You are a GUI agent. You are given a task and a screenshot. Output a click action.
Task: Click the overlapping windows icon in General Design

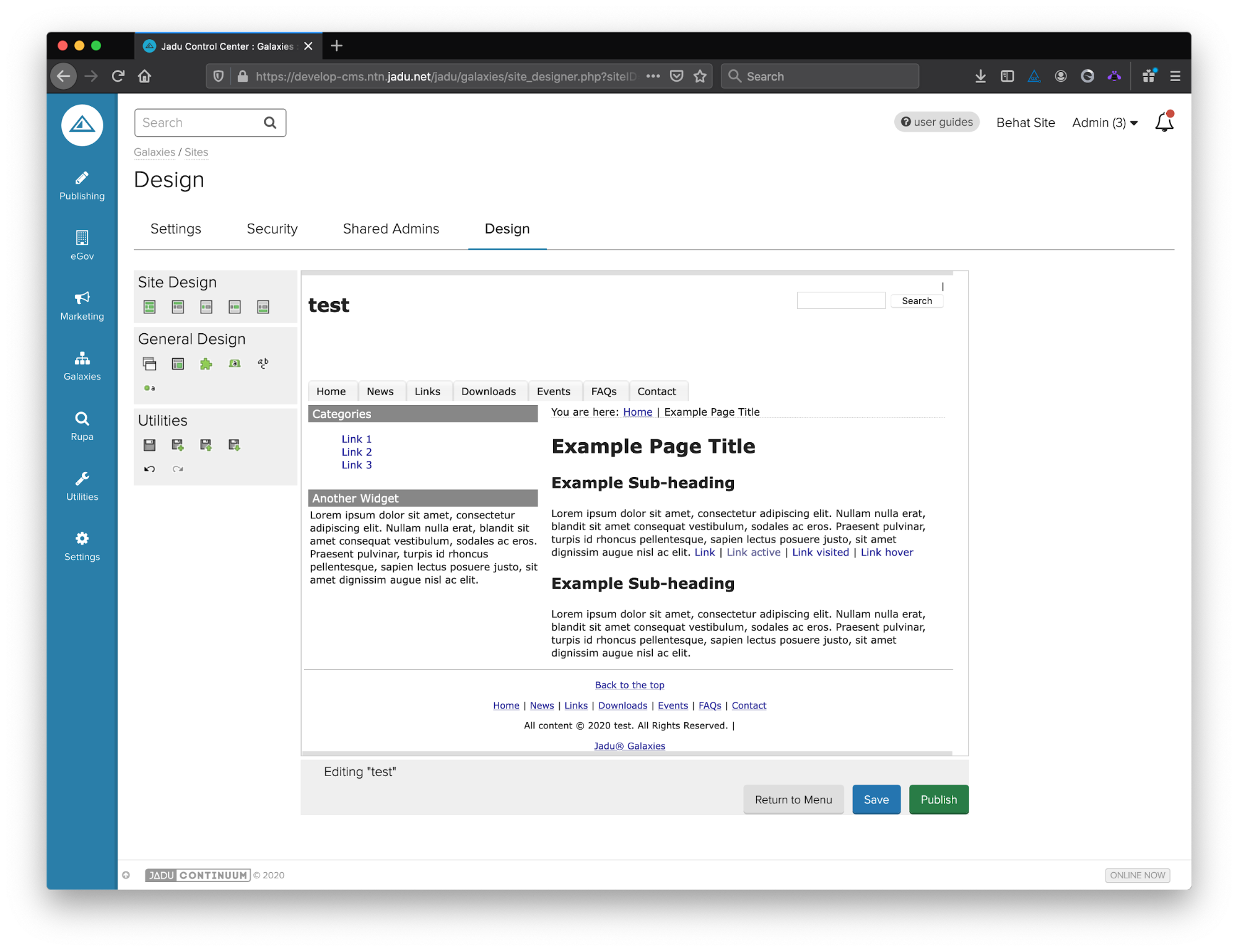tap(149, 364)
